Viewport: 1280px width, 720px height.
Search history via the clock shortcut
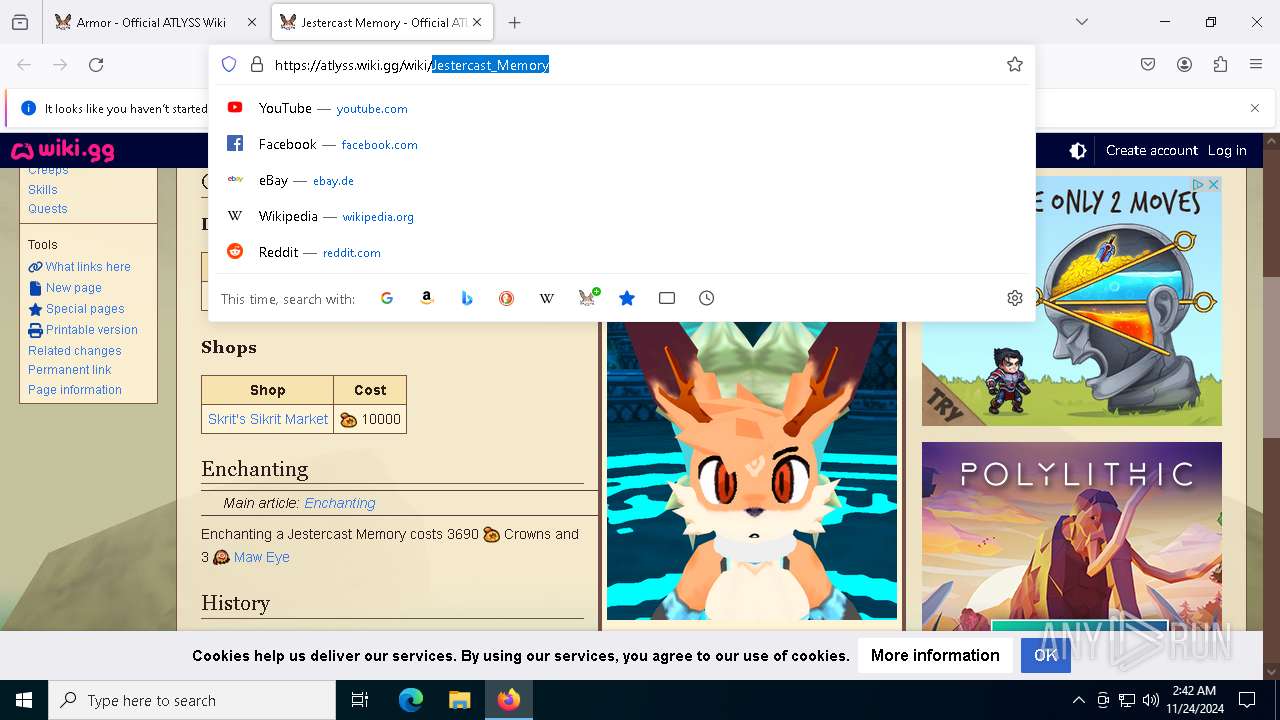point(707,298)
